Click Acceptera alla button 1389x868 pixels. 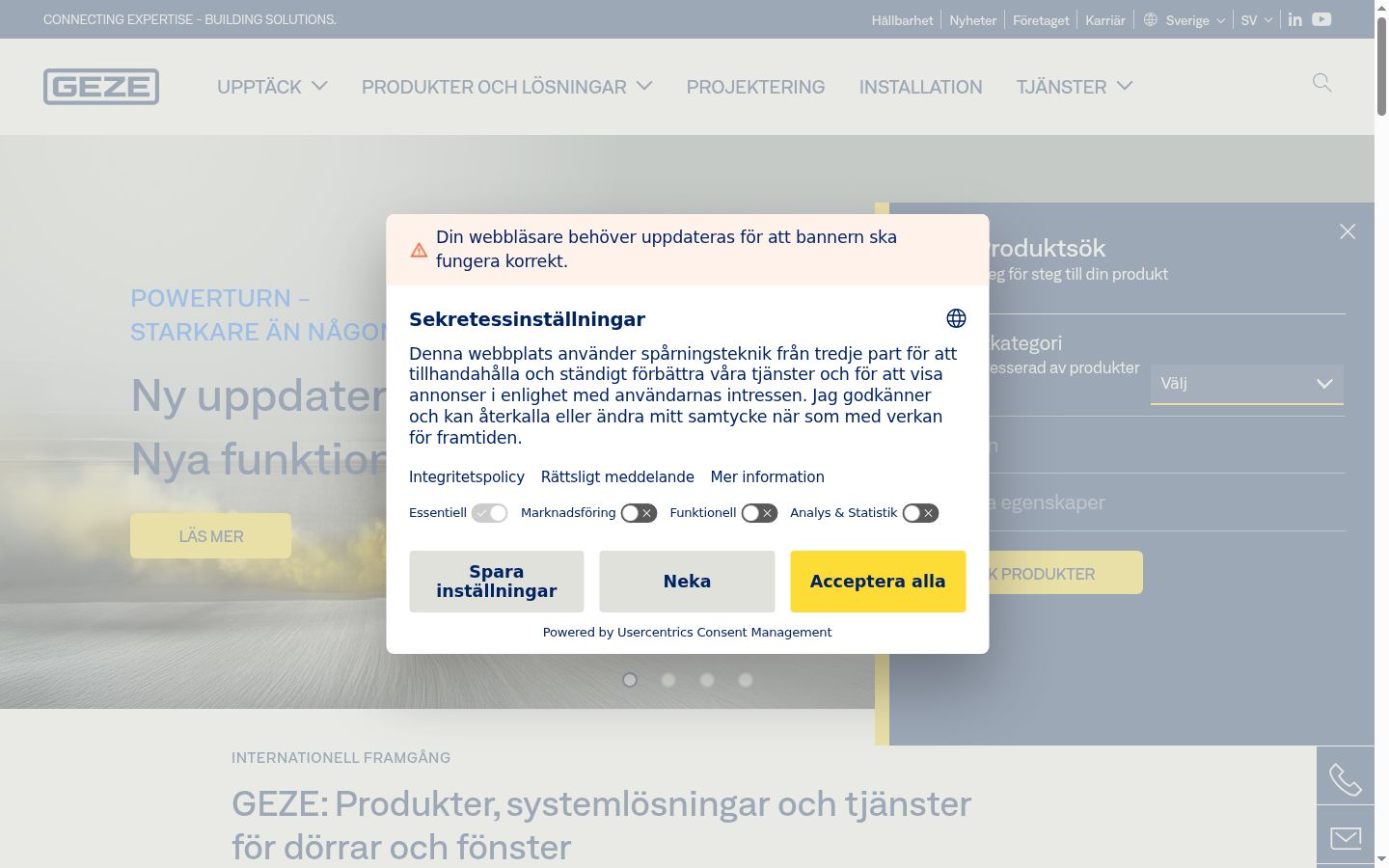(x=878, y=582)
